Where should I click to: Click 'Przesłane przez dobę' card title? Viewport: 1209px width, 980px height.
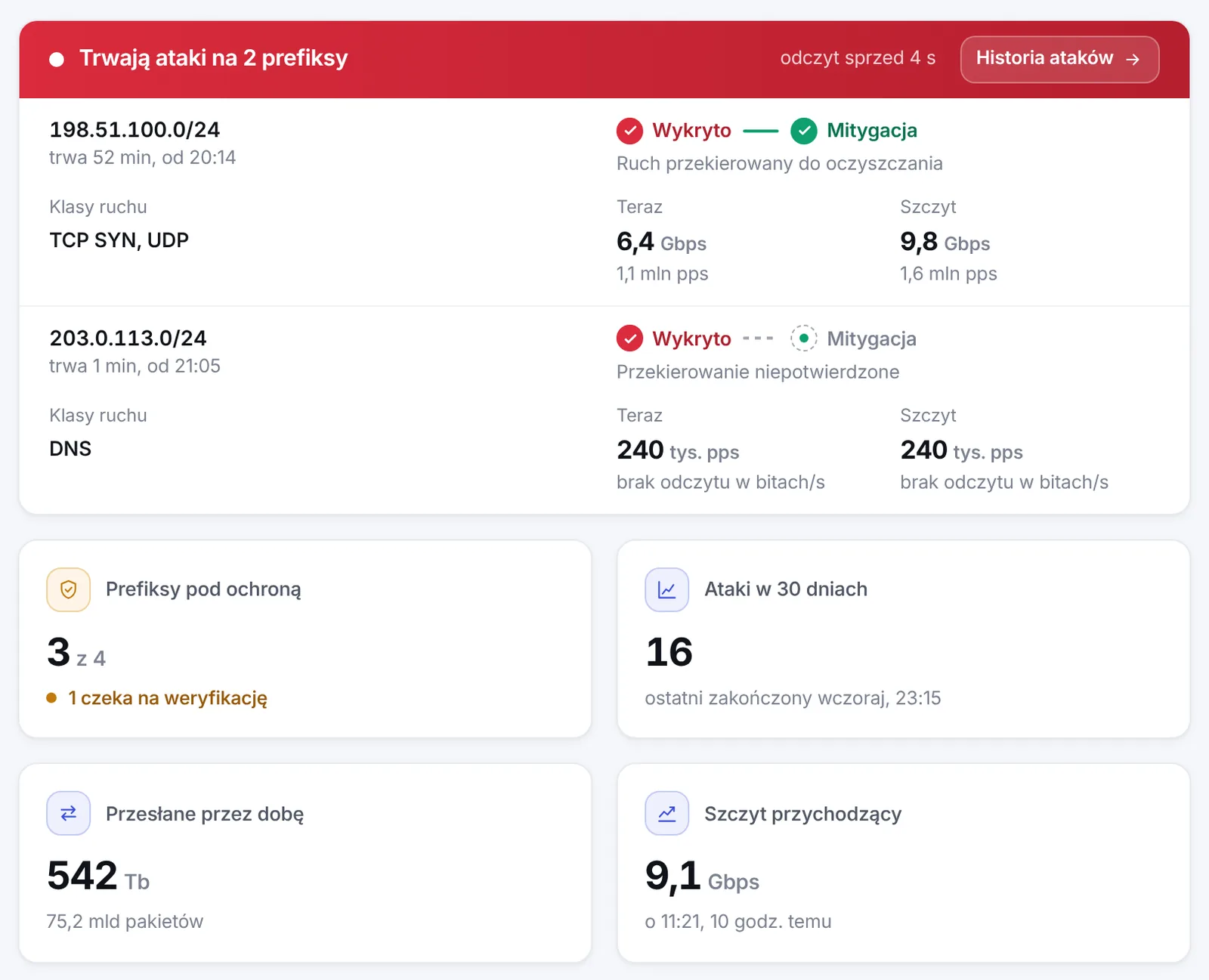click(x=205, y=814)
